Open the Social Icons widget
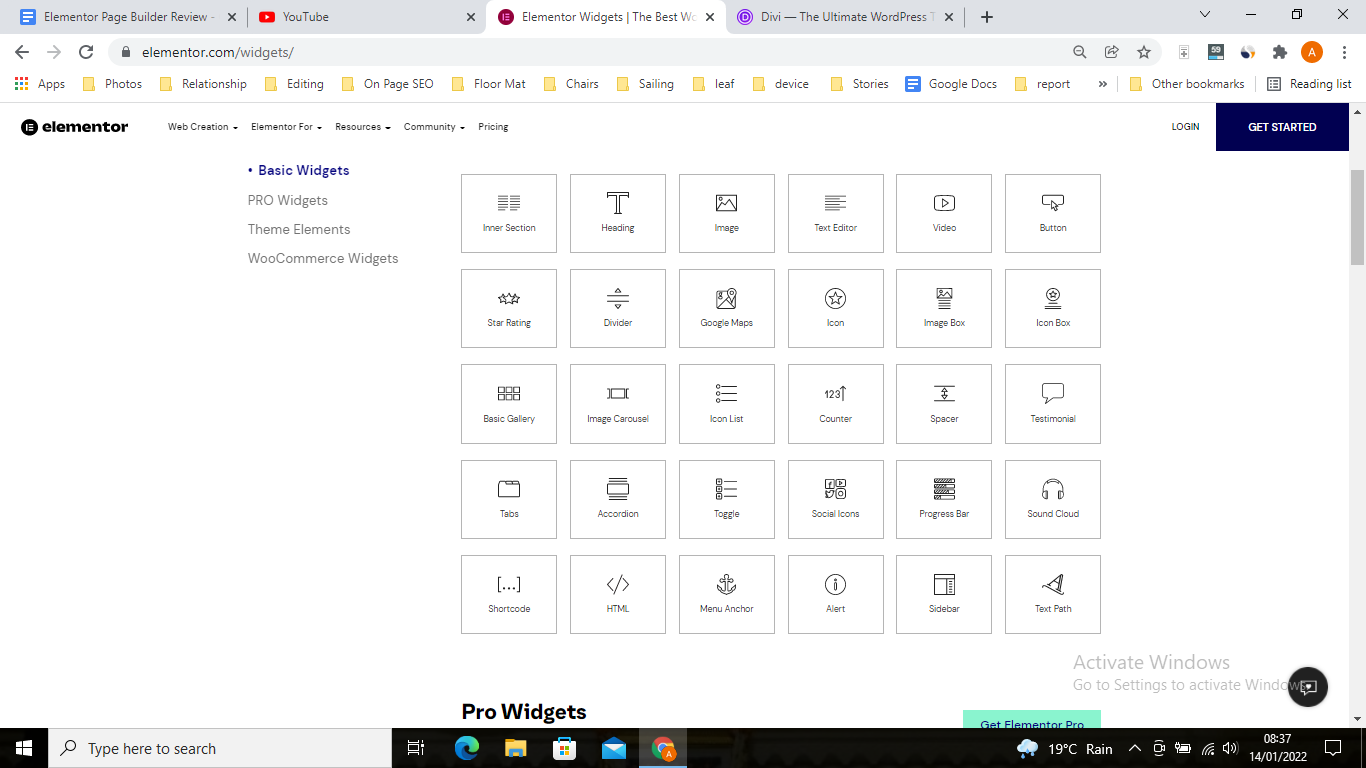Image resolution: width=1366 pixels, height=768 pixels. (836, 499)
